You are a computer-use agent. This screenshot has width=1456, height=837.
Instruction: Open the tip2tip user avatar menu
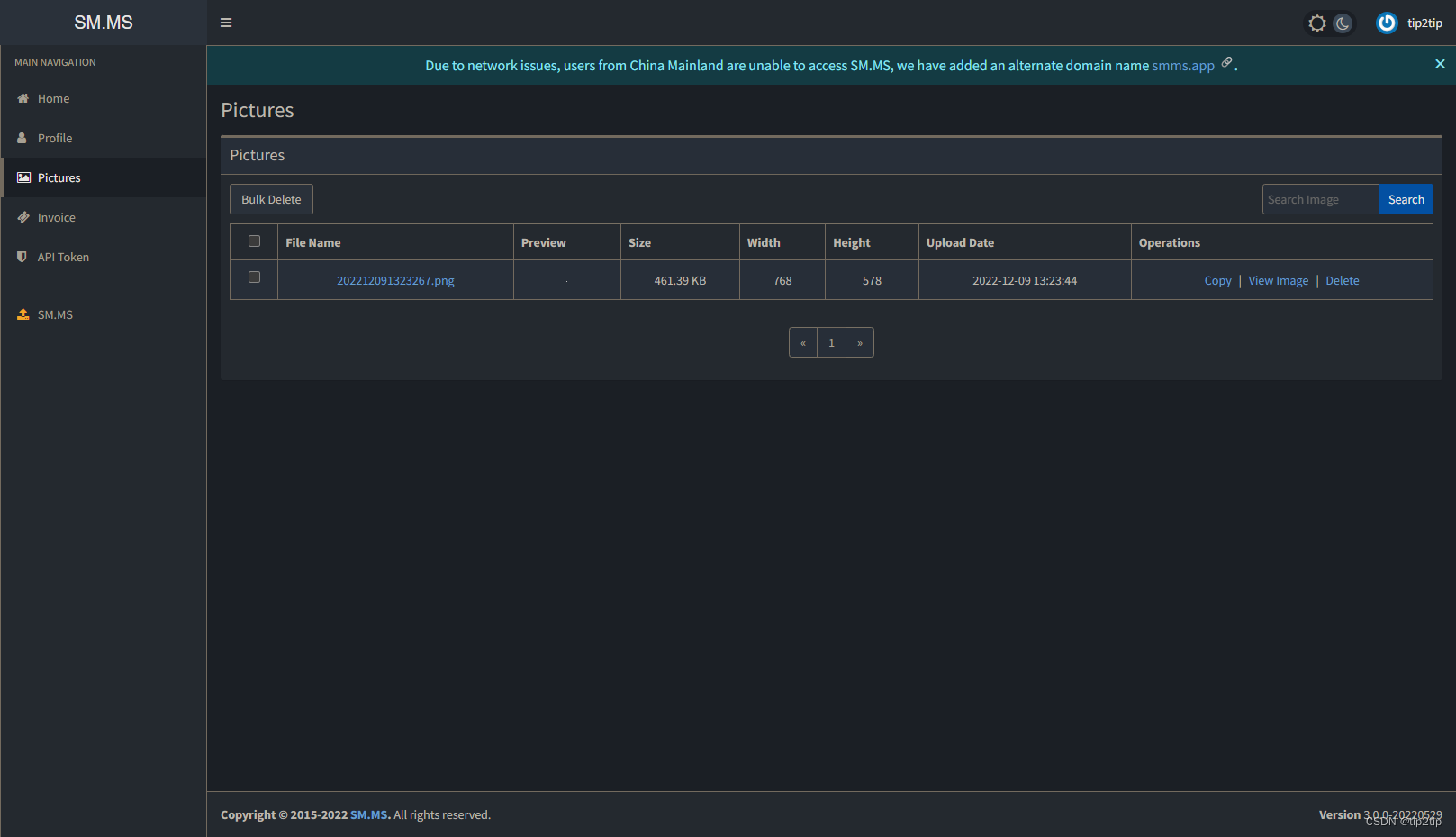[1387, 23]
